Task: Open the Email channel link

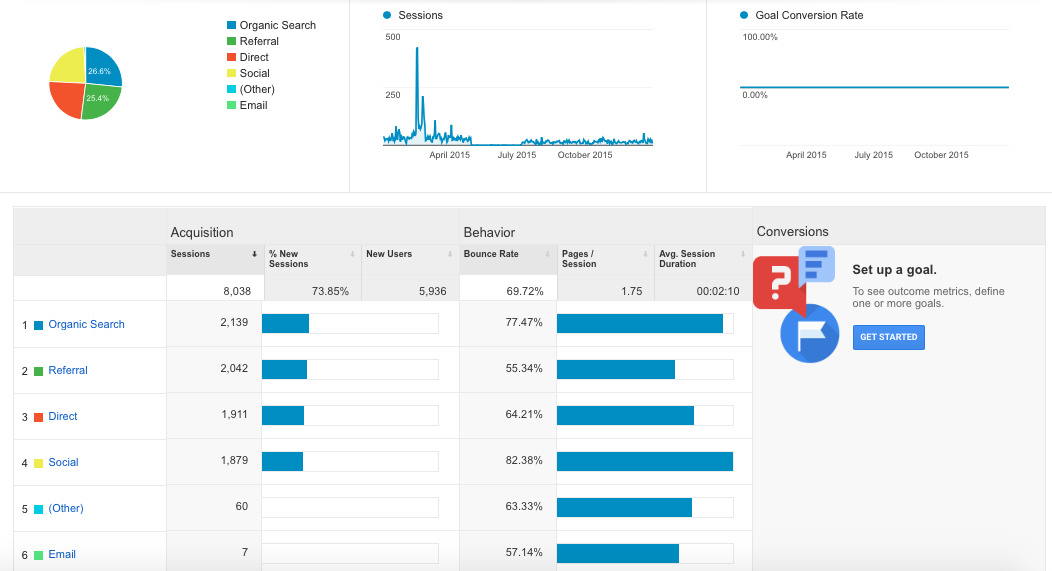Action: (x=62, y=554)
